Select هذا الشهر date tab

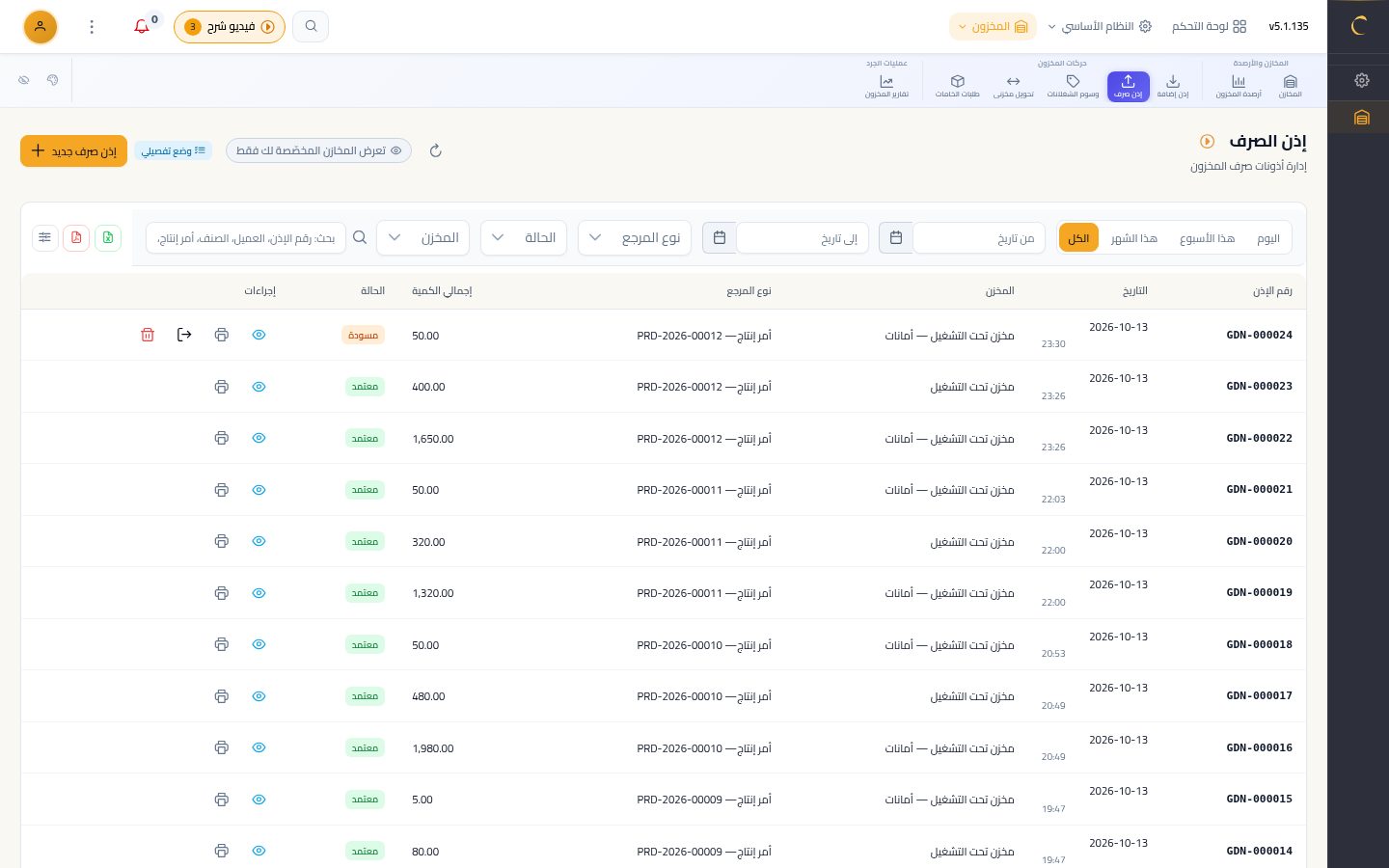coord(1133,238)
